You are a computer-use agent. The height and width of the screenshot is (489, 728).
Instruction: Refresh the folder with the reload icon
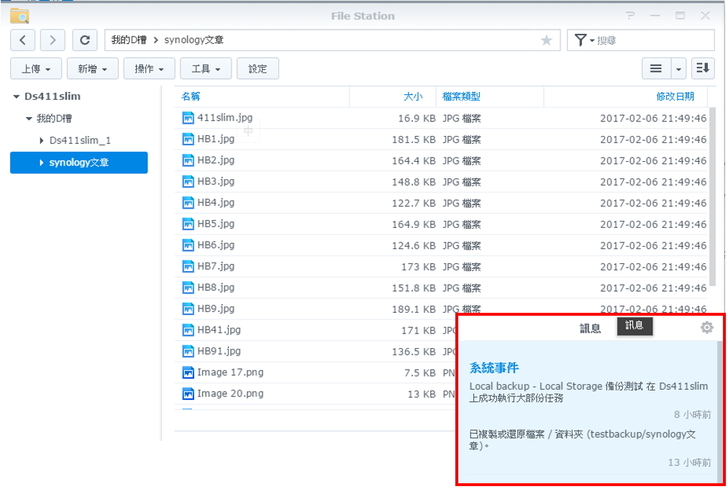84,40
